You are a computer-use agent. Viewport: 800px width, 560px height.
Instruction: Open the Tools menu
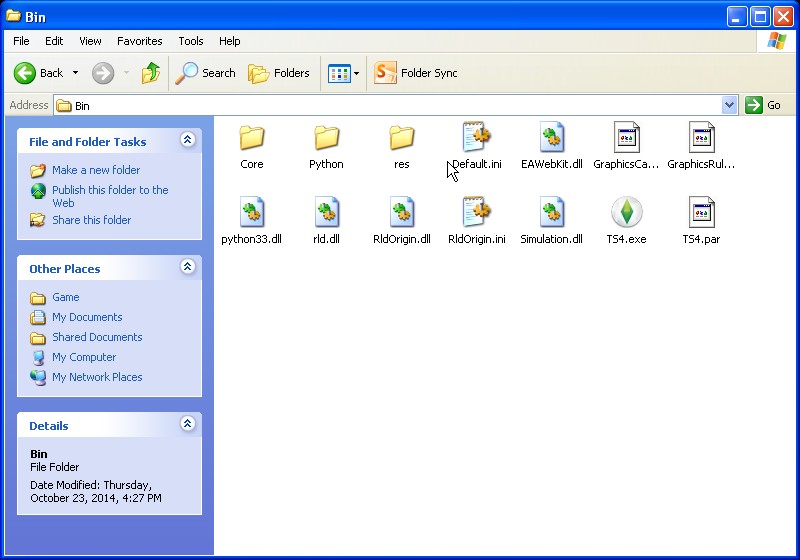(191, 41)
